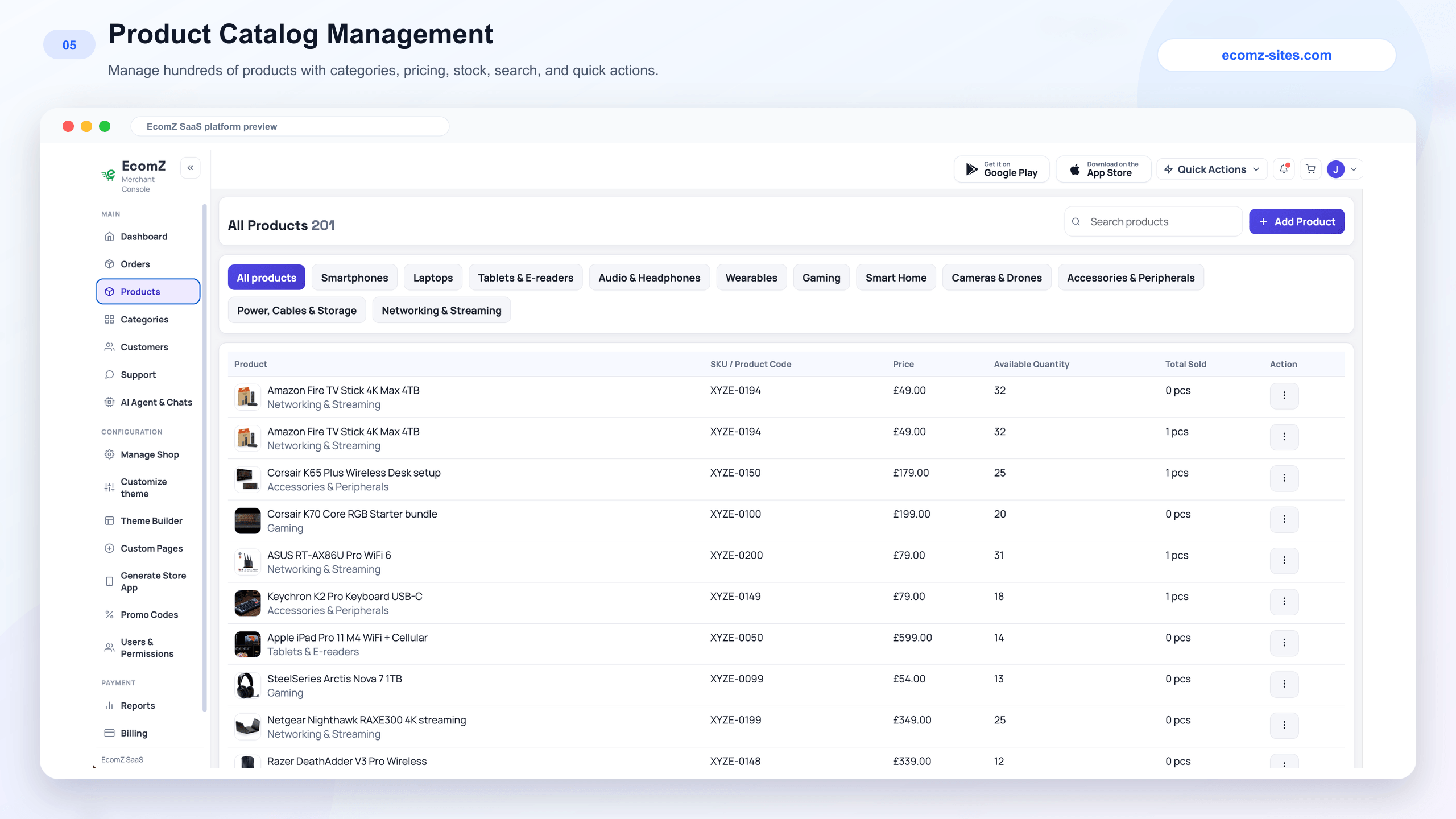The image size is (1456, 819).
Task: Open actions menu for Apple iPad Pro row
Action: click(1284, 643)
